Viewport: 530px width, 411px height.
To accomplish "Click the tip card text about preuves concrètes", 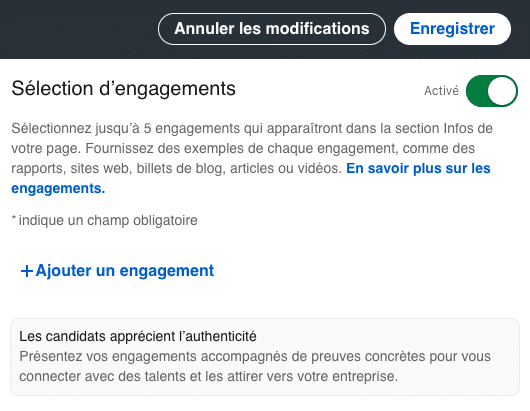I will point(255,366).
